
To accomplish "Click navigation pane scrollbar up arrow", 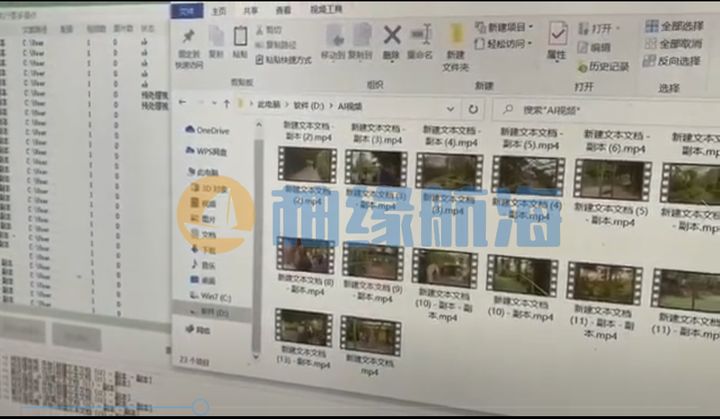I will tap(259, 125).
